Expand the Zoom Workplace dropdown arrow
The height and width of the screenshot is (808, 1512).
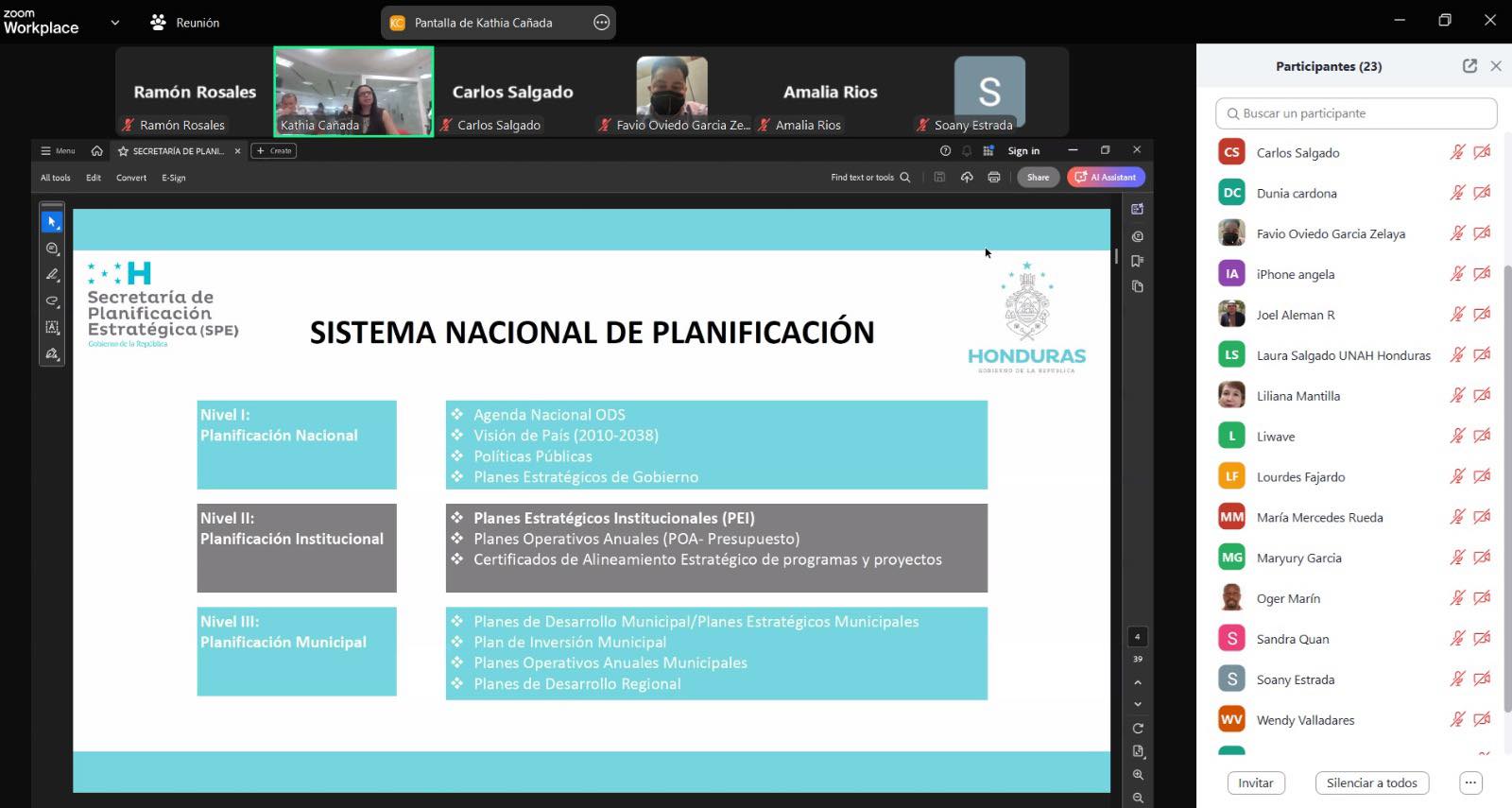115,23
